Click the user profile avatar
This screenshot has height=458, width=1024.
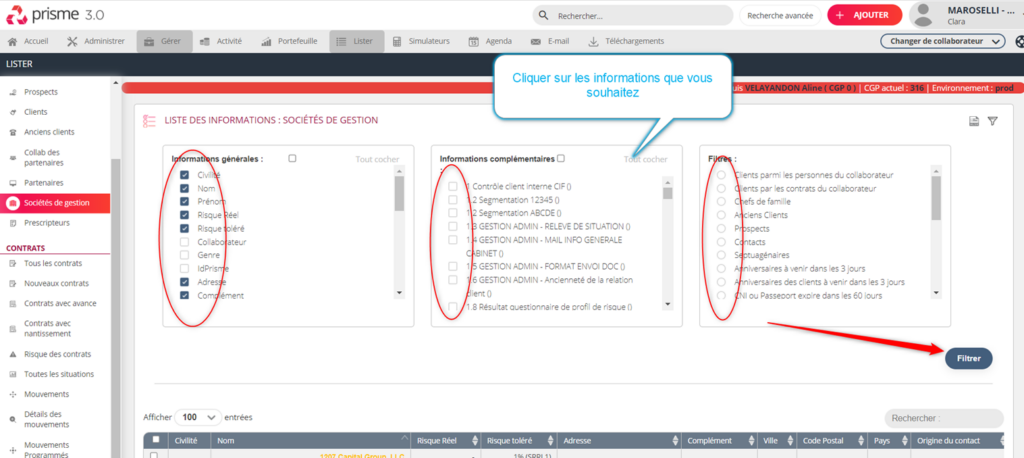tap(929, 15)
